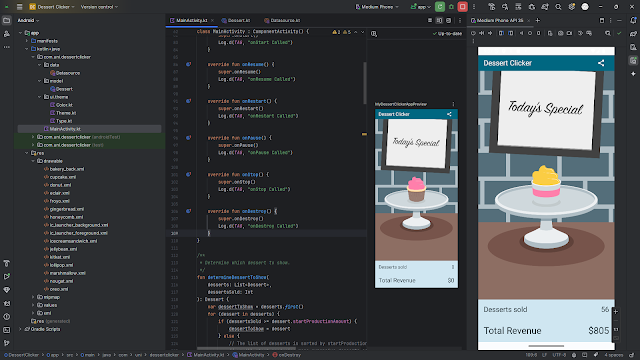Open IDE settings gear icon
The height and width of the screenshot is (360, 640).
pyautogui.click(x=571, y=7)
